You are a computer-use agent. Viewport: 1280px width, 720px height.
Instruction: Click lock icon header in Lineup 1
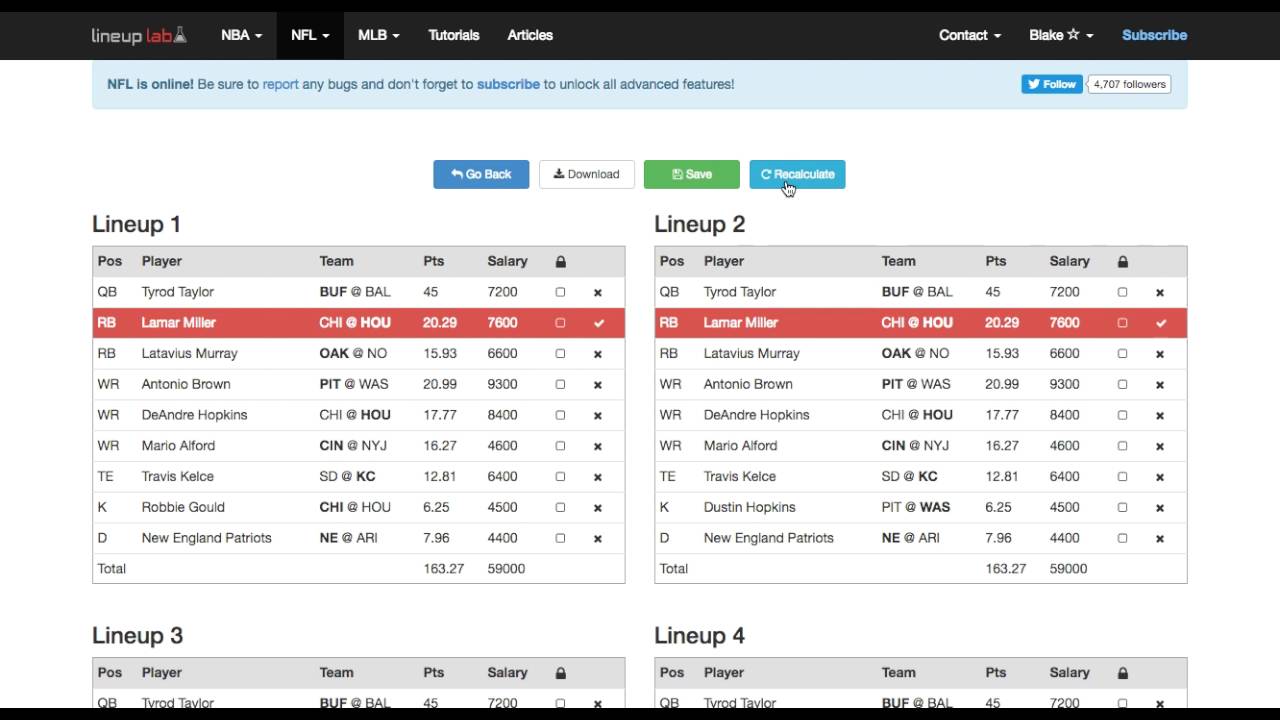[x=560, y=262]
